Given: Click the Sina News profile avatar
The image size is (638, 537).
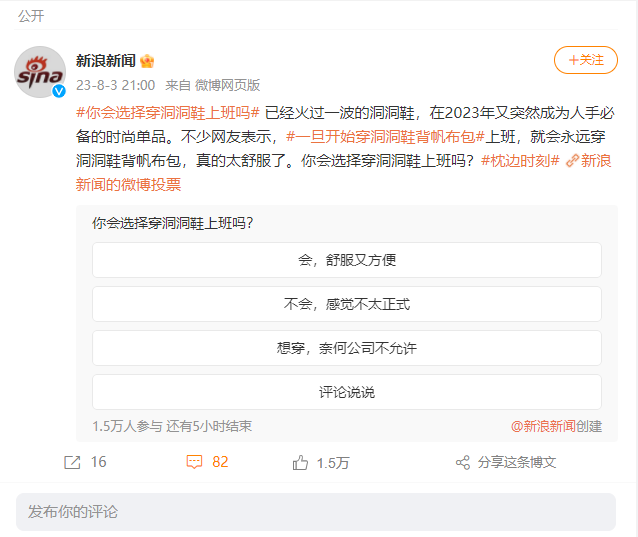Looking at the screenshot, I should 40,71.
